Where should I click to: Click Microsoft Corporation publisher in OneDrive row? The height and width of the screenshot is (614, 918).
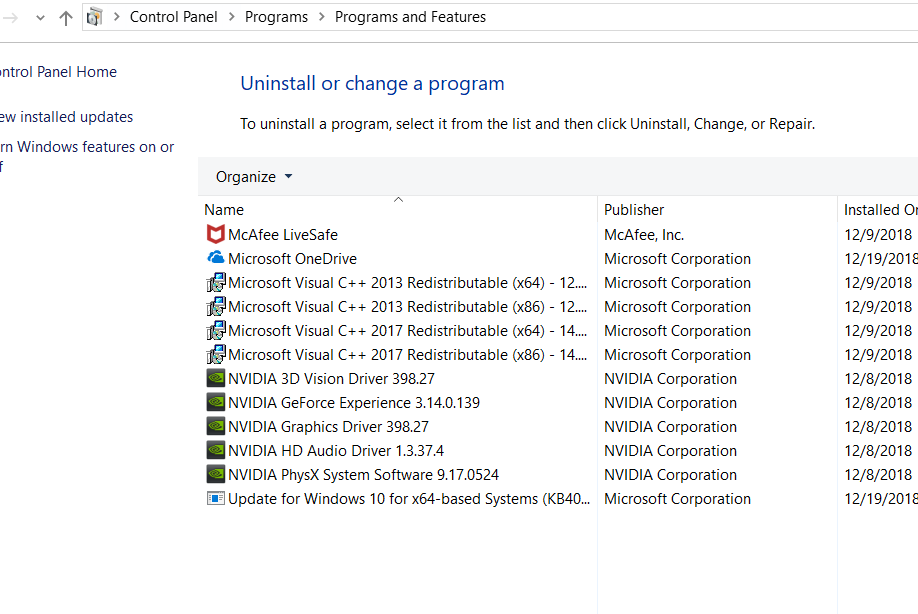point(677,259)
